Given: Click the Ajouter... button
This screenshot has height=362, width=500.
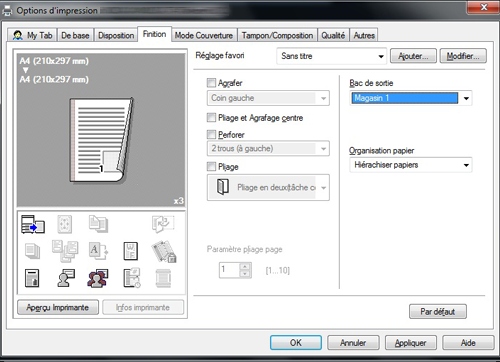Looking at the screenshot, I should click(413, 56).
